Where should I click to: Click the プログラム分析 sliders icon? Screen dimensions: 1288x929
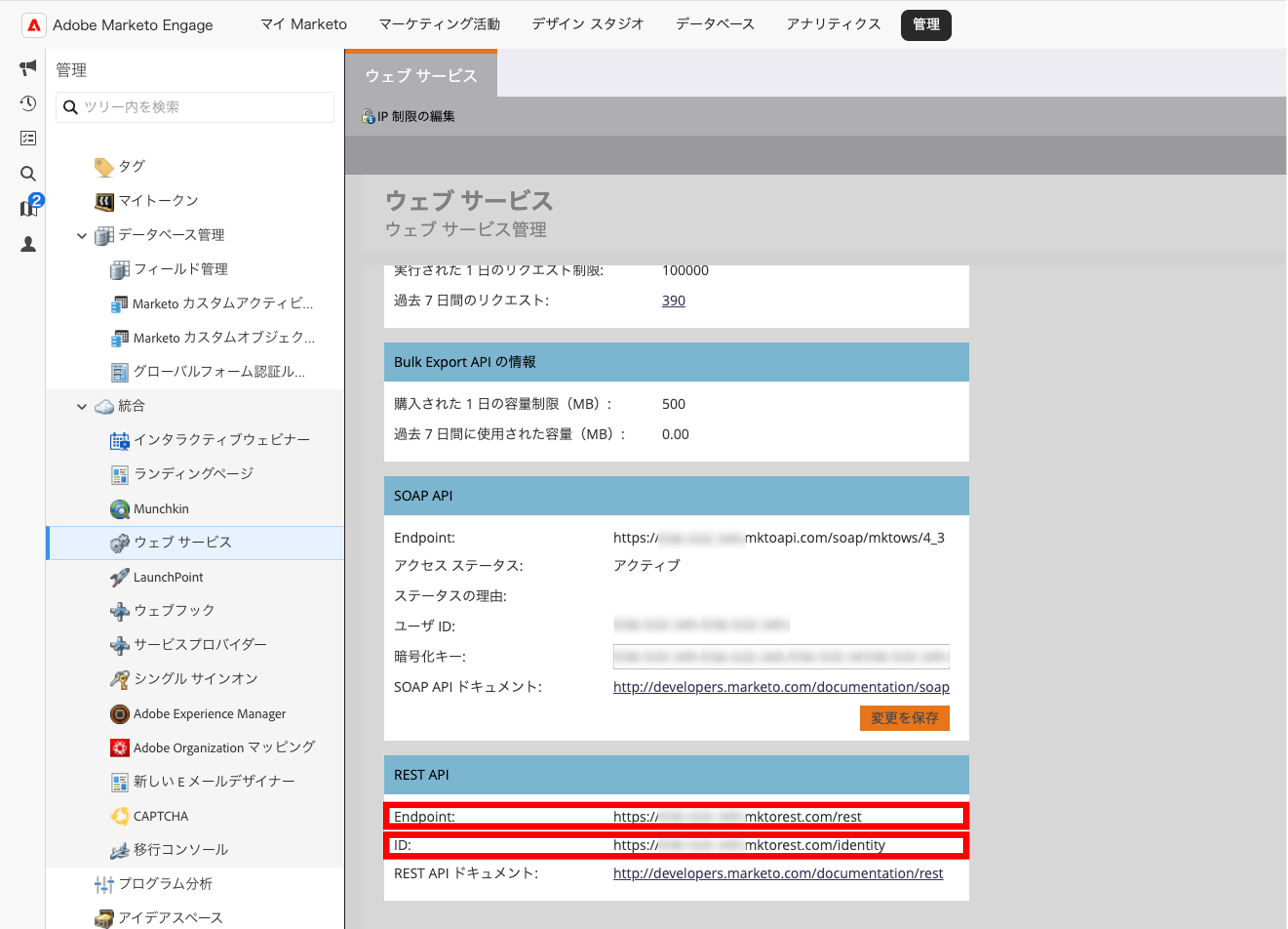tap(104, 884)
